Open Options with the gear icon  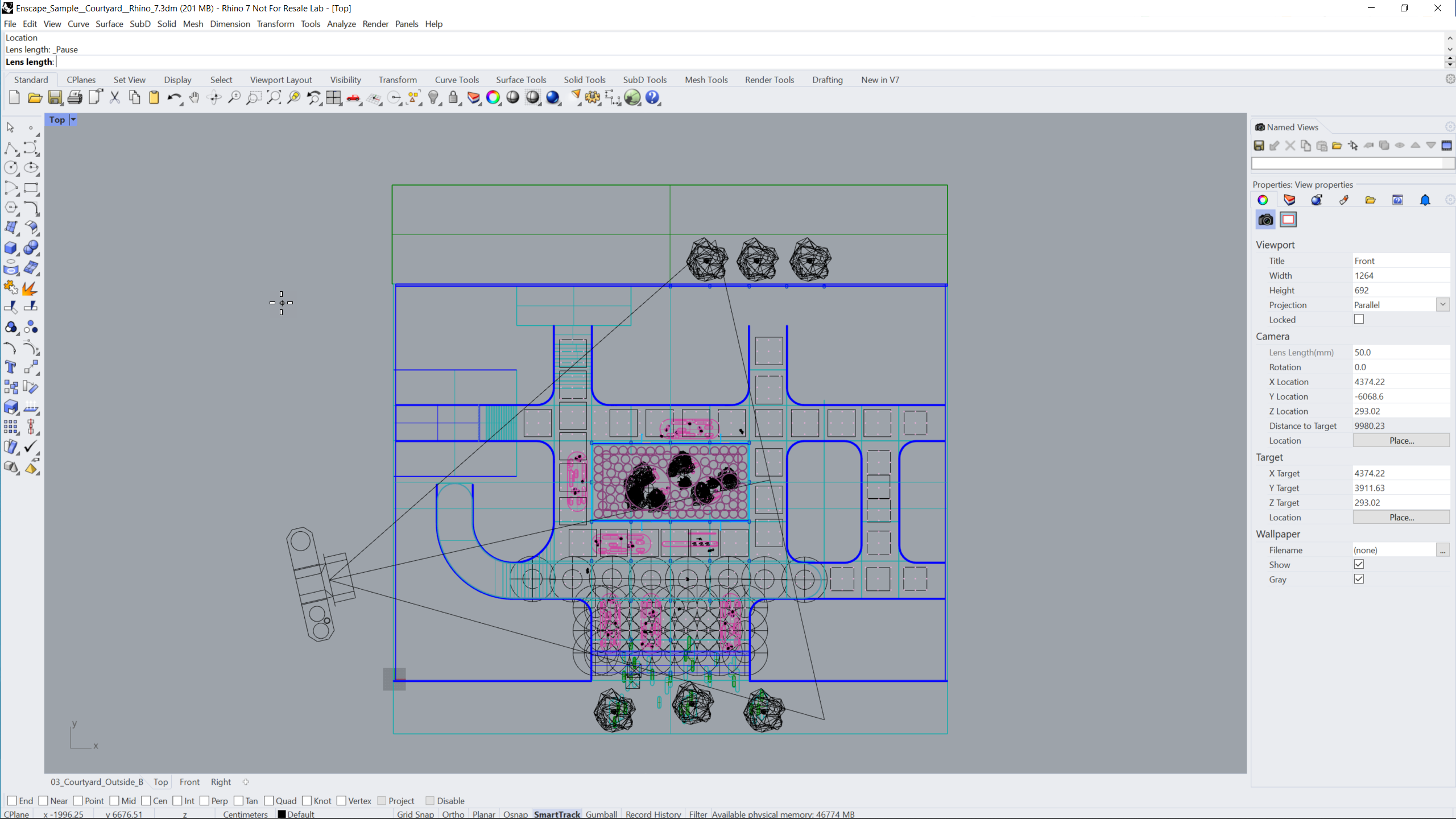[x=593, y=98]
